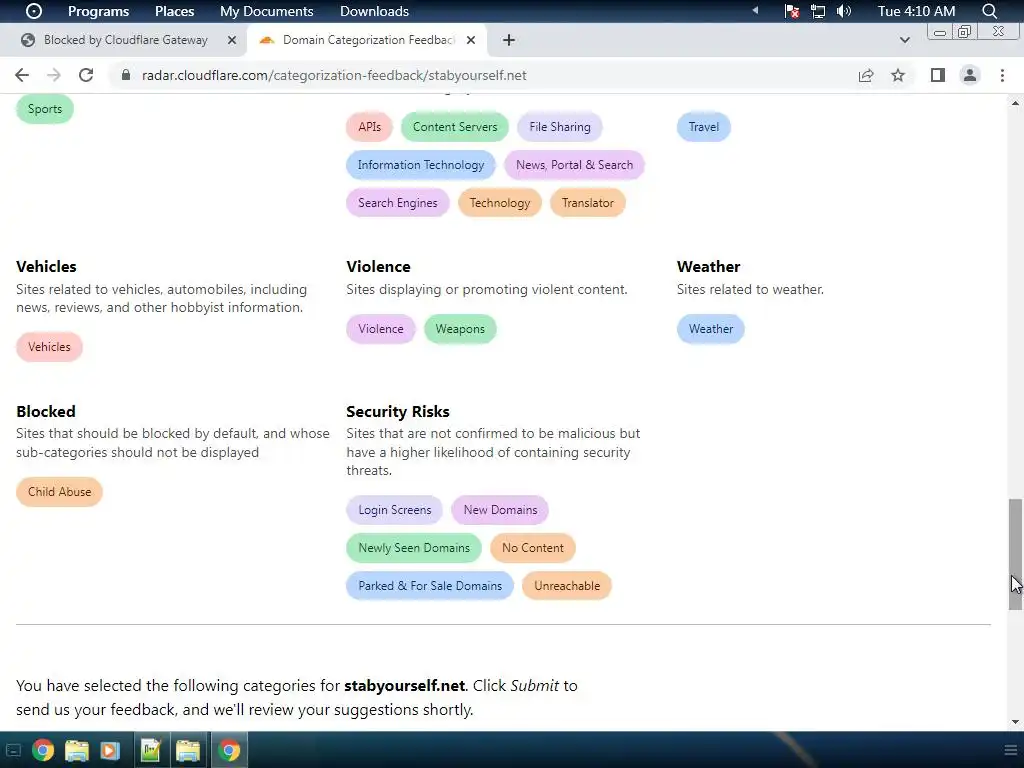Toggle the File Sharing tag

[x=560, y=127]
